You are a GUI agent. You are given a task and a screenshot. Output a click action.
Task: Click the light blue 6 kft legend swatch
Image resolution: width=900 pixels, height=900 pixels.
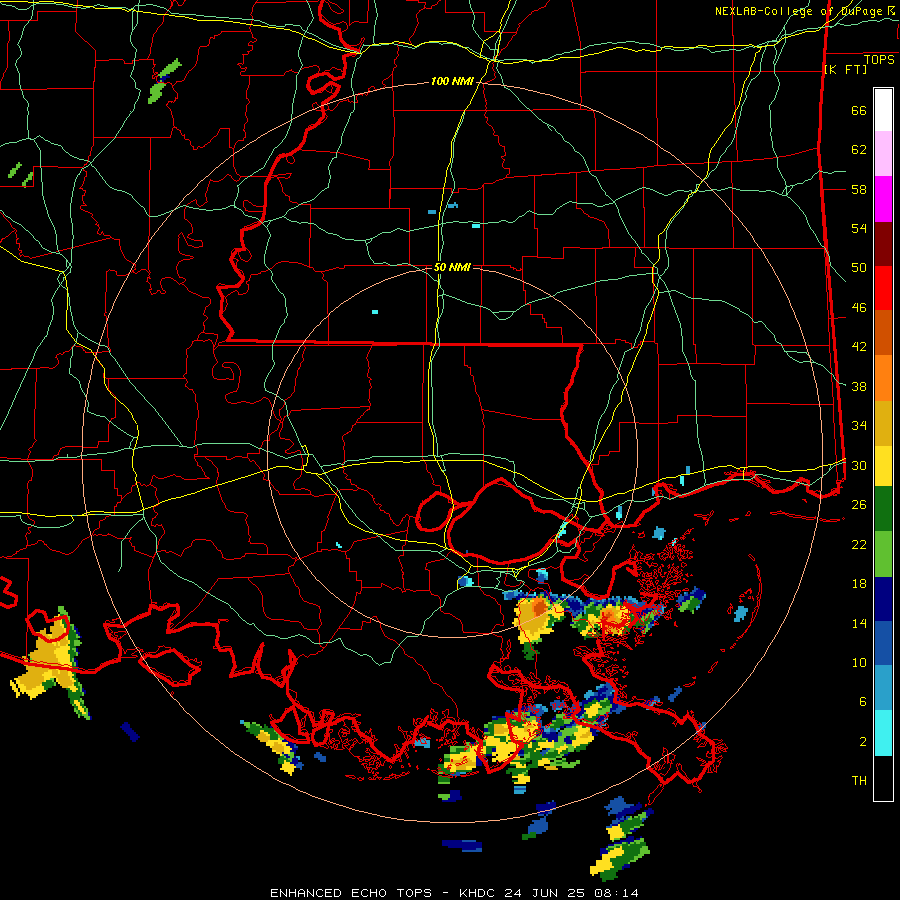click(x=883, y=688)
